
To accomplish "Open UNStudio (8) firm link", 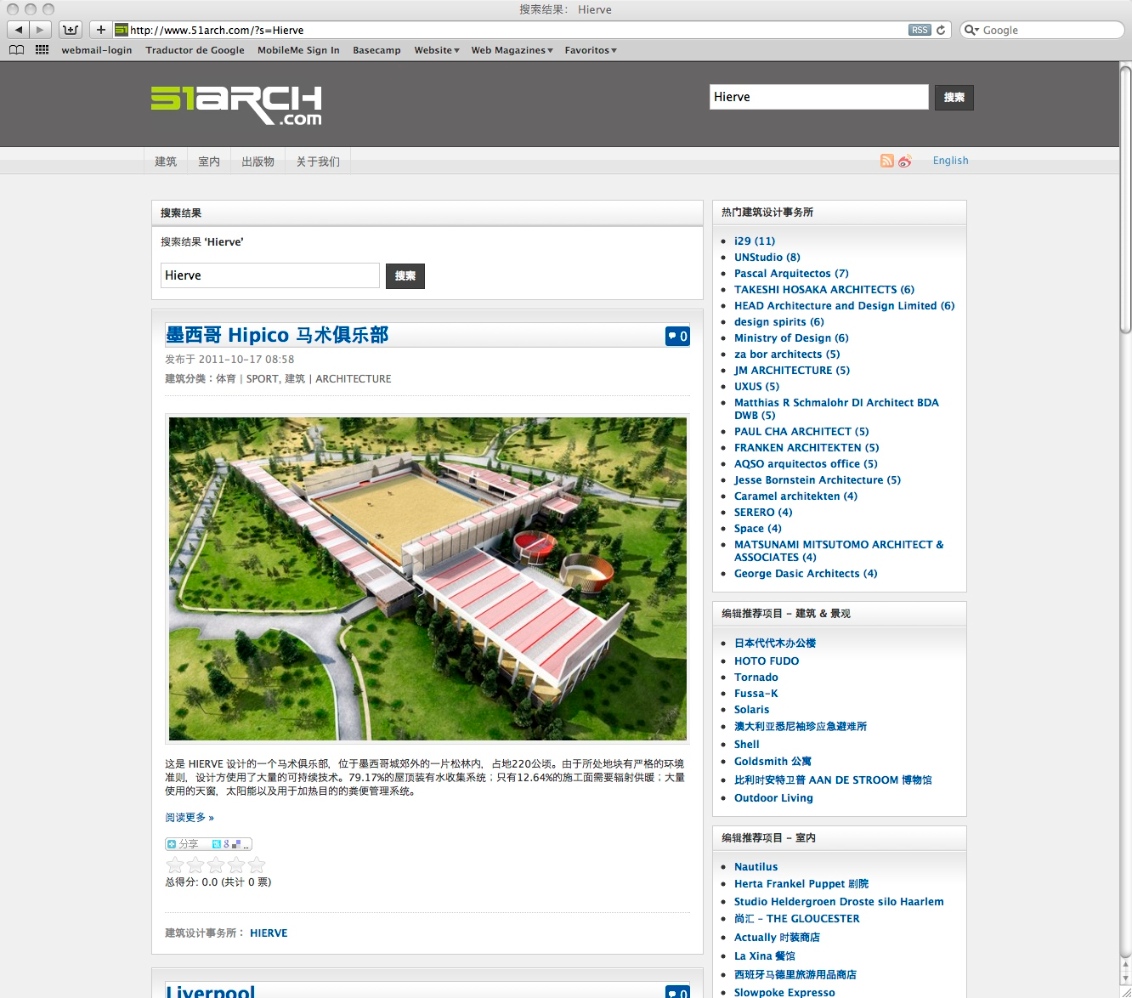I will tap(767, 257).
